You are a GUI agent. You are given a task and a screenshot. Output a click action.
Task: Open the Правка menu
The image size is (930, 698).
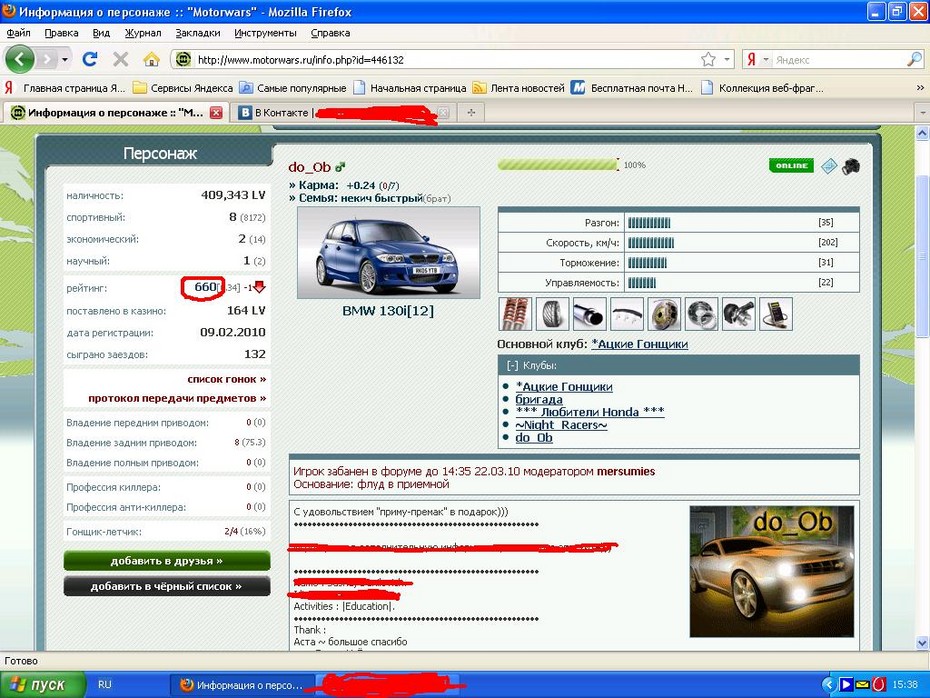pyautogui.click(x=61, y=33)
